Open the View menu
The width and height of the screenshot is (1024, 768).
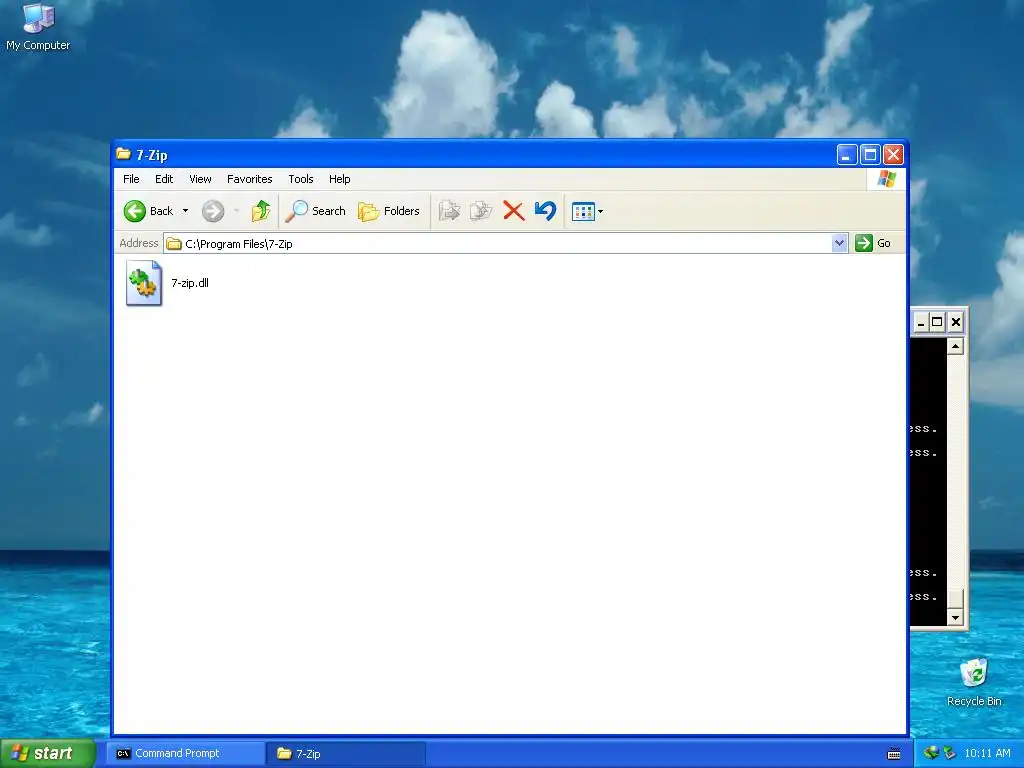click(200, 179)
